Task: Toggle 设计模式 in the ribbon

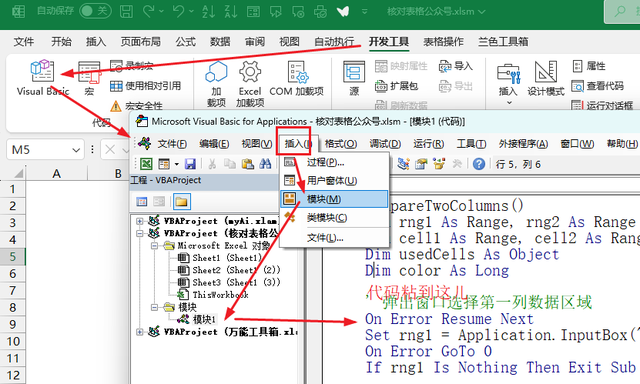Action: tap(546, 79)
